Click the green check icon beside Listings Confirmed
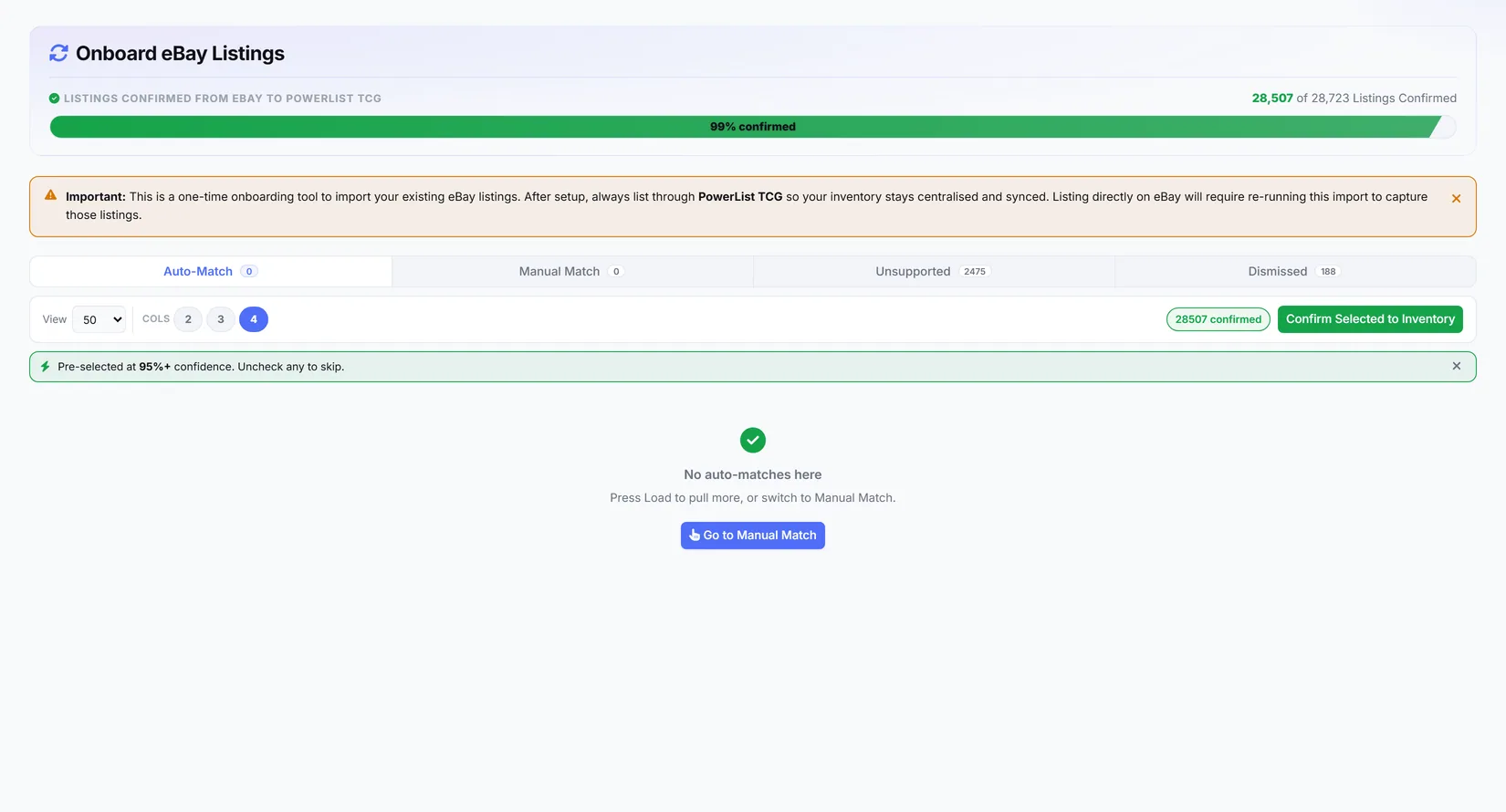 [54, 99]
